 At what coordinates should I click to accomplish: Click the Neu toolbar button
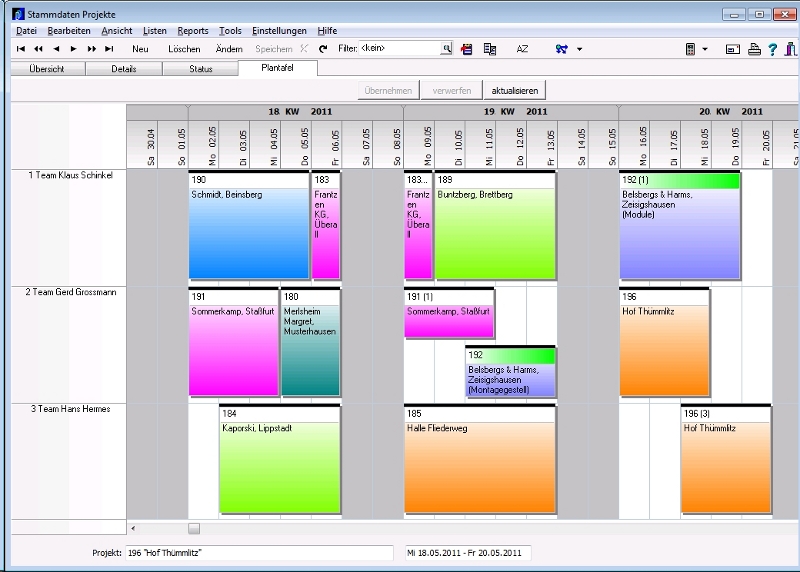tap(140, 49)
